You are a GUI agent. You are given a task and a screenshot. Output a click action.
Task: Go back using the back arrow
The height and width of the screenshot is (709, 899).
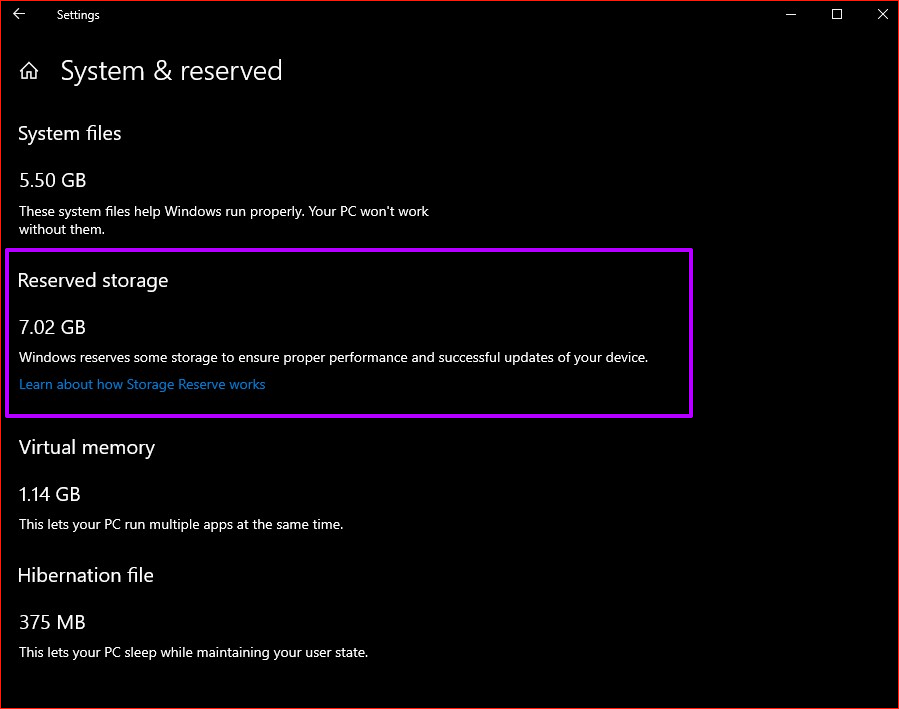pyautogui.click(x=19, y=15)
